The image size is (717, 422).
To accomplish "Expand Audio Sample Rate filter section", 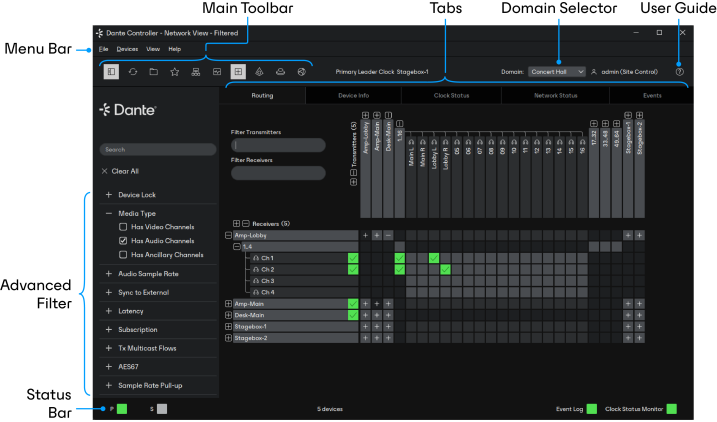I will 109,273.
